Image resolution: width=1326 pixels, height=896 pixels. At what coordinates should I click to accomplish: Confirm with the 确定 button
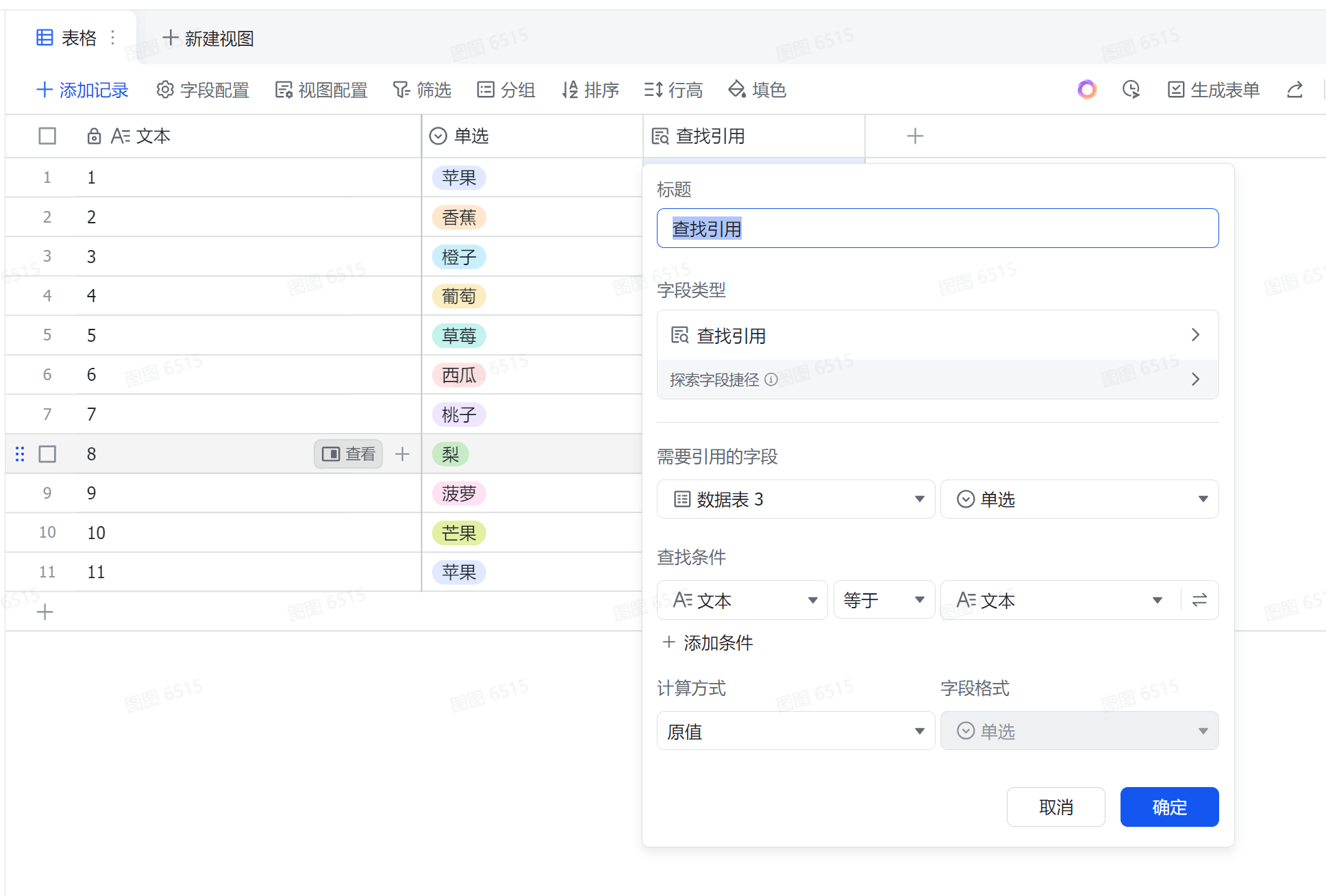click(x=1169, y=807)
